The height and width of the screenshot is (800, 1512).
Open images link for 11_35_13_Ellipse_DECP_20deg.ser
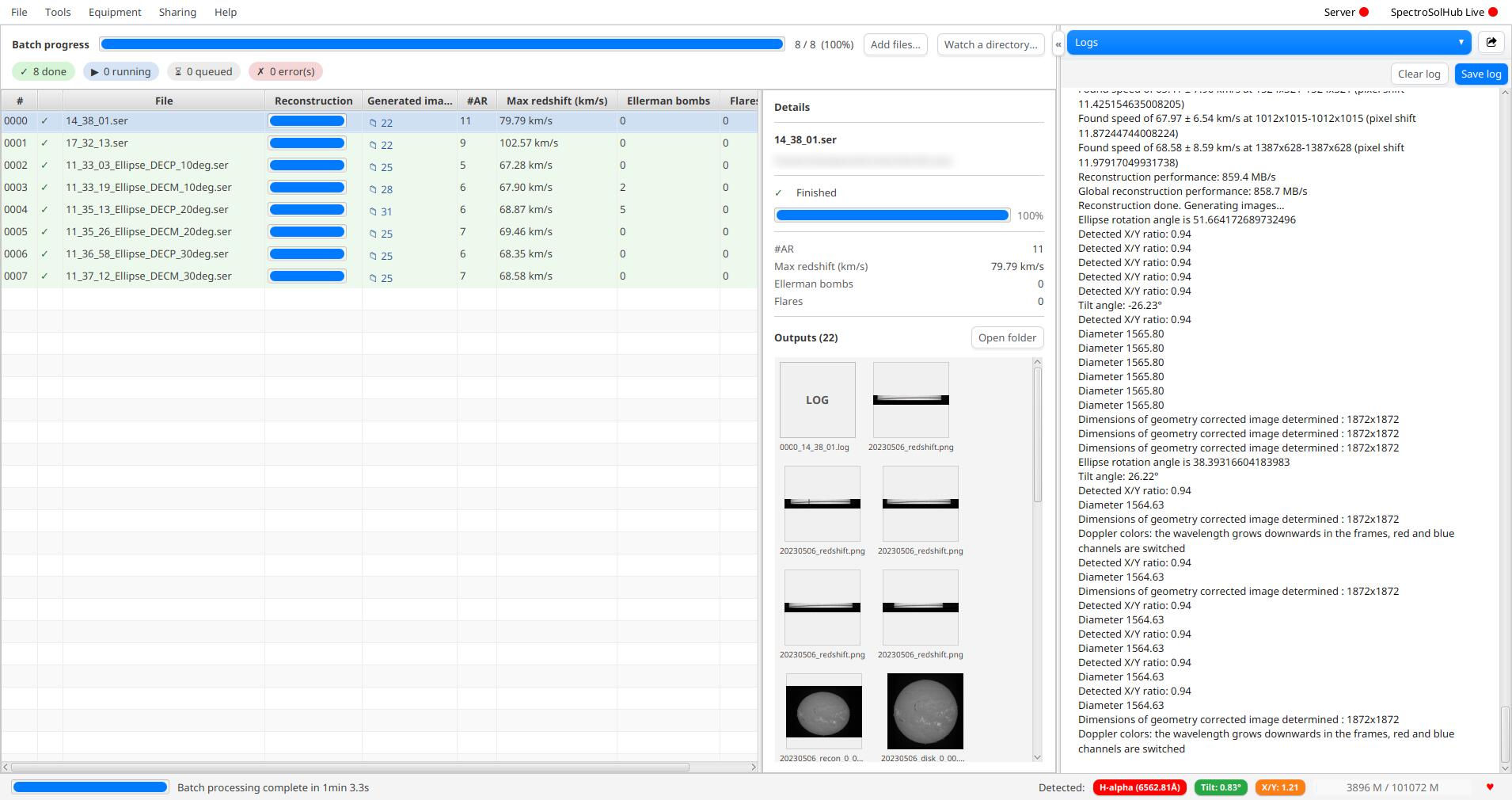381,211
